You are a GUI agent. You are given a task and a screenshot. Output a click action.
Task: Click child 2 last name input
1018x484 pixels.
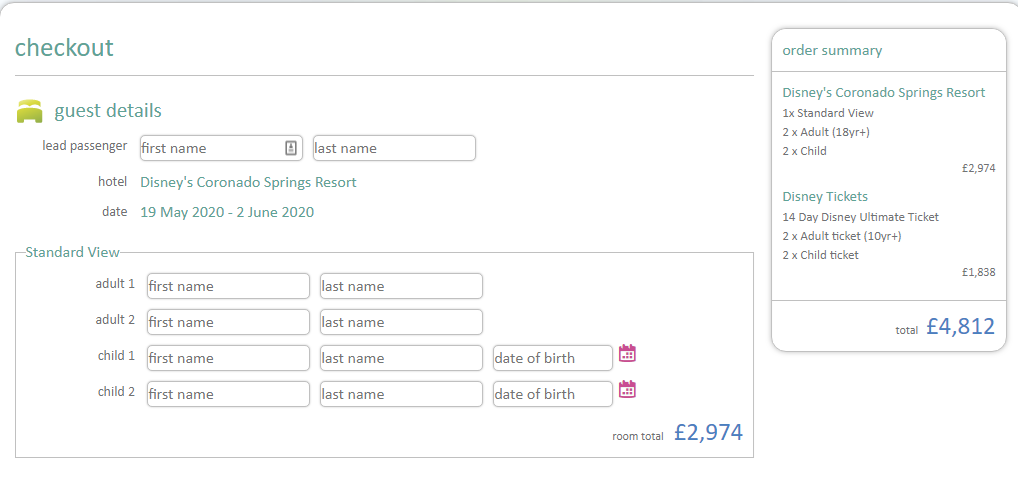(x=401, y=394)
